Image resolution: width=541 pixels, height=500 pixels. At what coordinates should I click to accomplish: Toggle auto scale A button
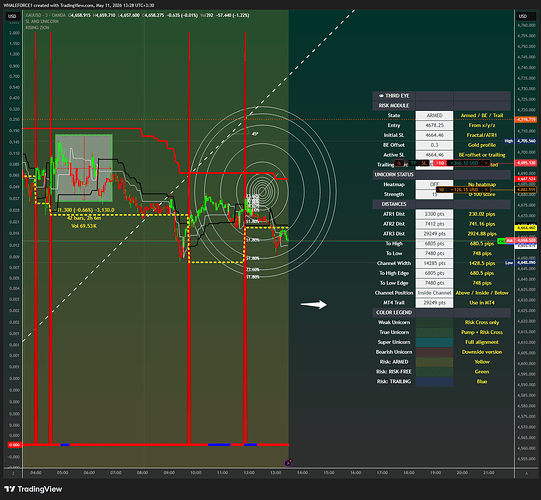[x=527, y=473]
